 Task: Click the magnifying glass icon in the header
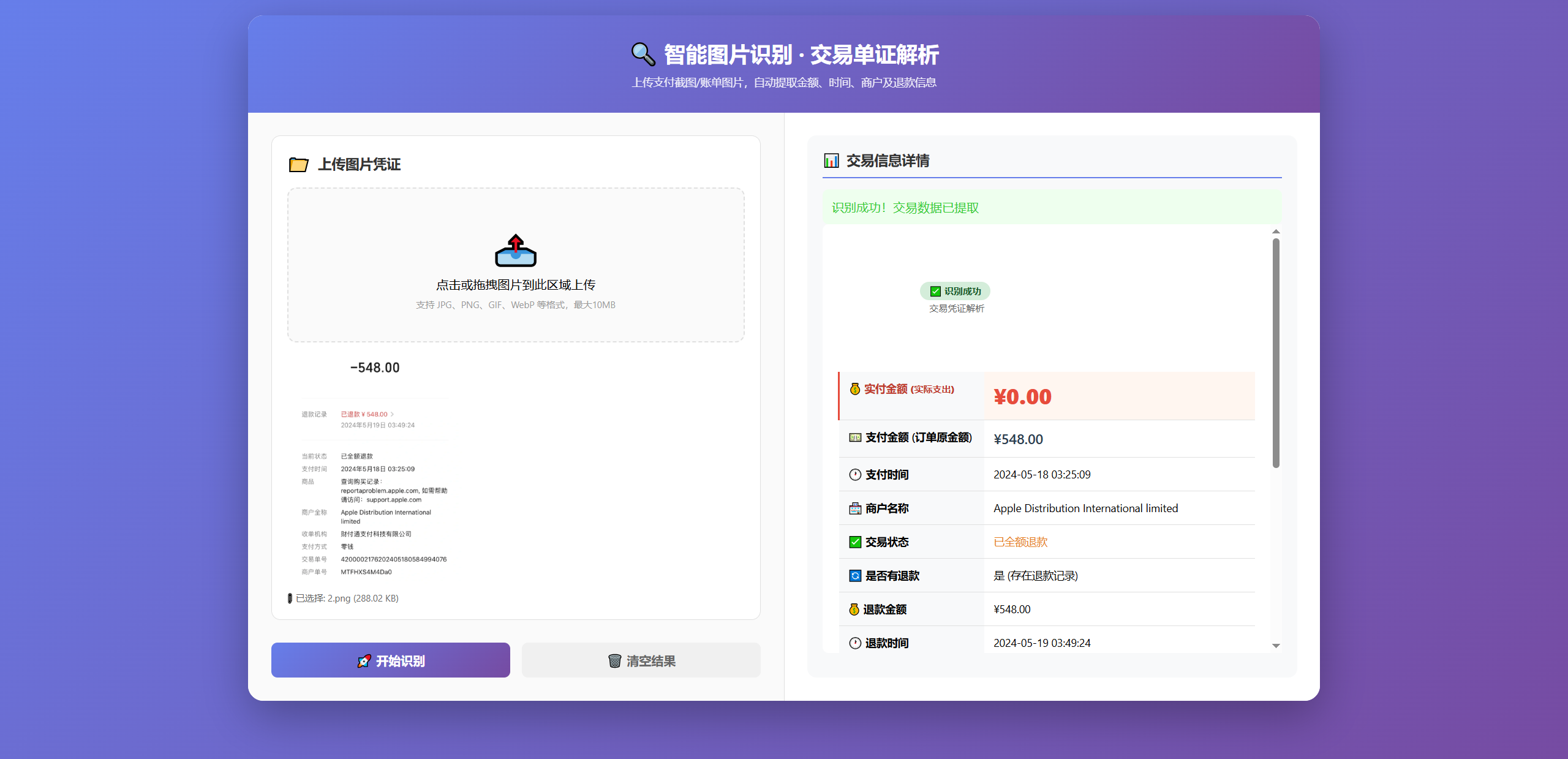point(643,55)
